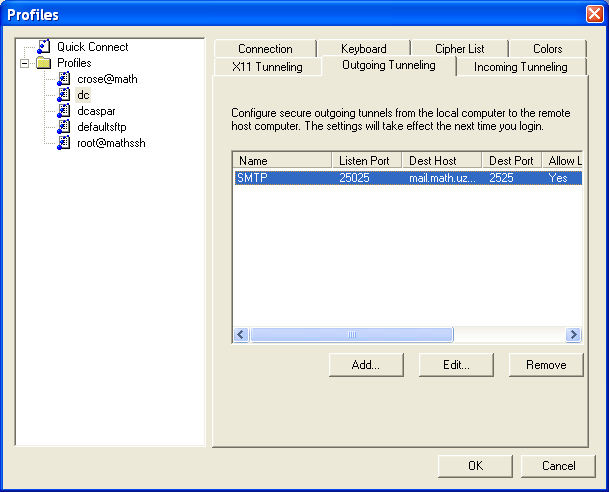Remove the selected tunnel
Screen dimensions: 609x492
(546, 365)
